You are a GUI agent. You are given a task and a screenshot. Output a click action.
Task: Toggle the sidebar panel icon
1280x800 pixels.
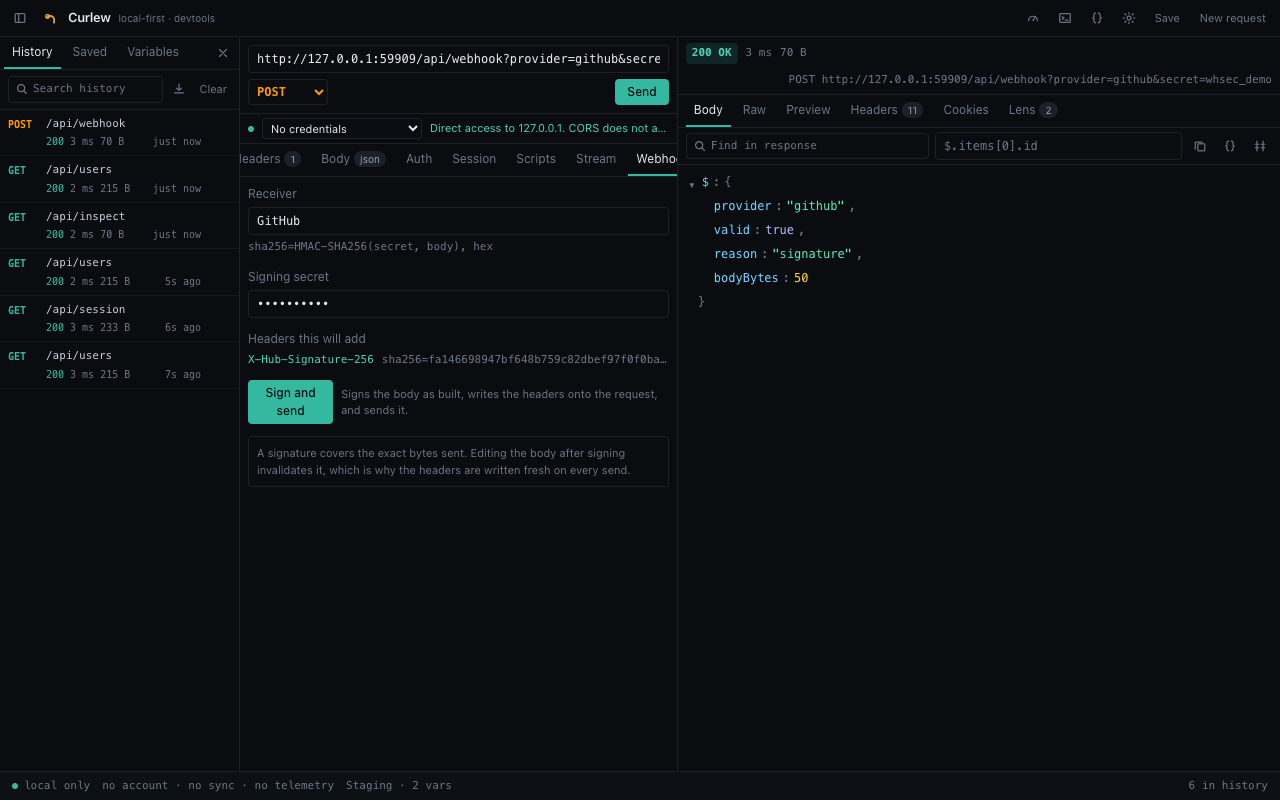[20, 18]
